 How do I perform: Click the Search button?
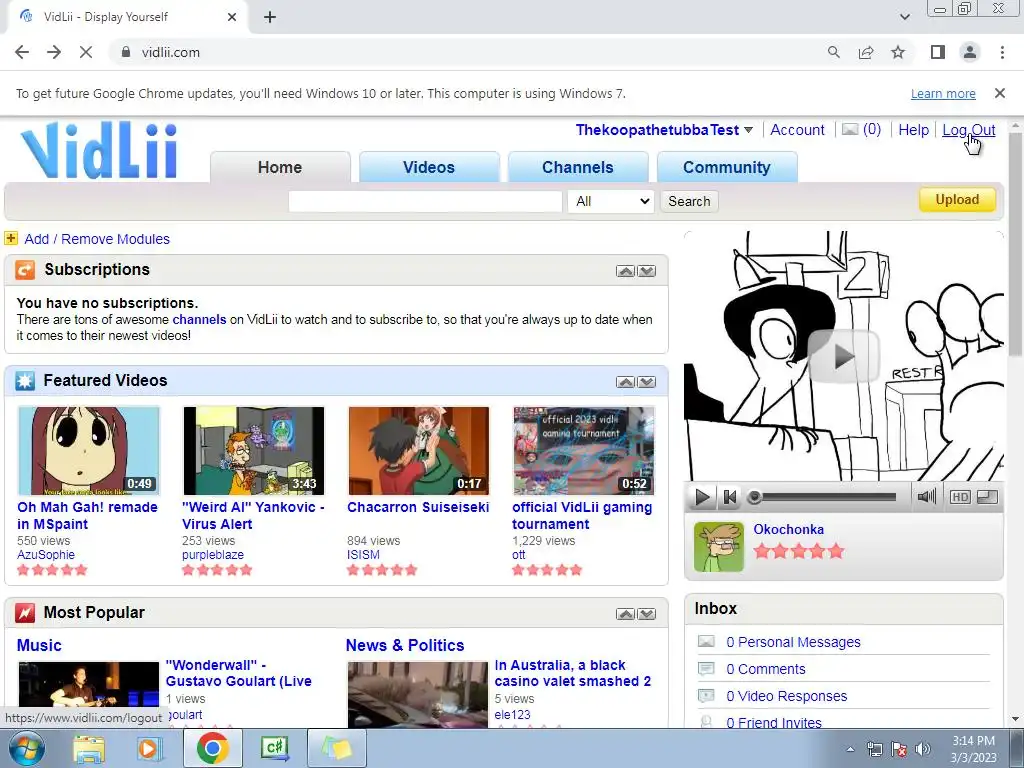coord(689,201)
